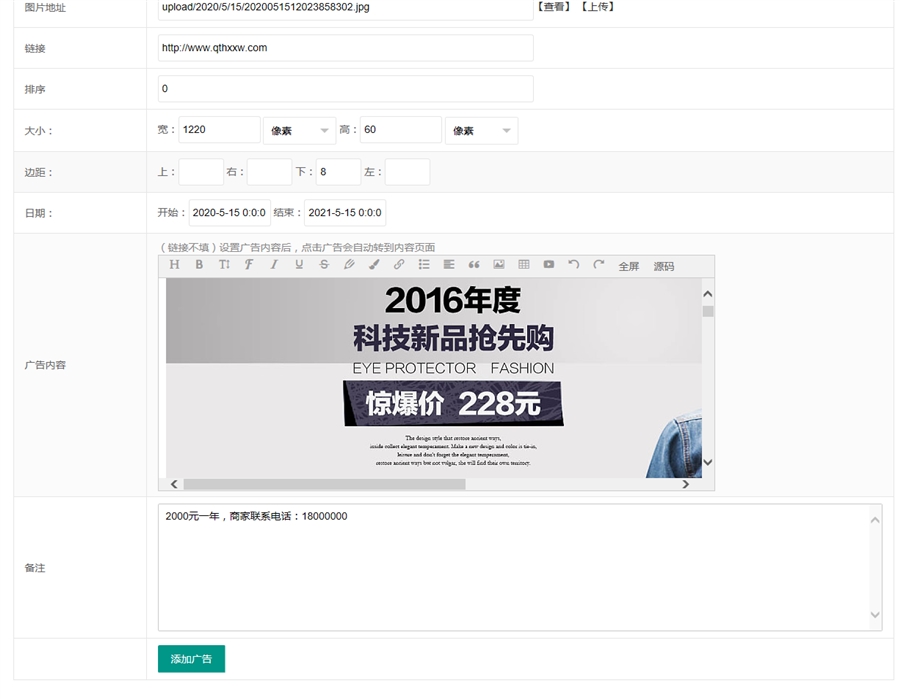Toggle bold formatting in ad editor
Screen dimensions: 900x699
point(199,265)
